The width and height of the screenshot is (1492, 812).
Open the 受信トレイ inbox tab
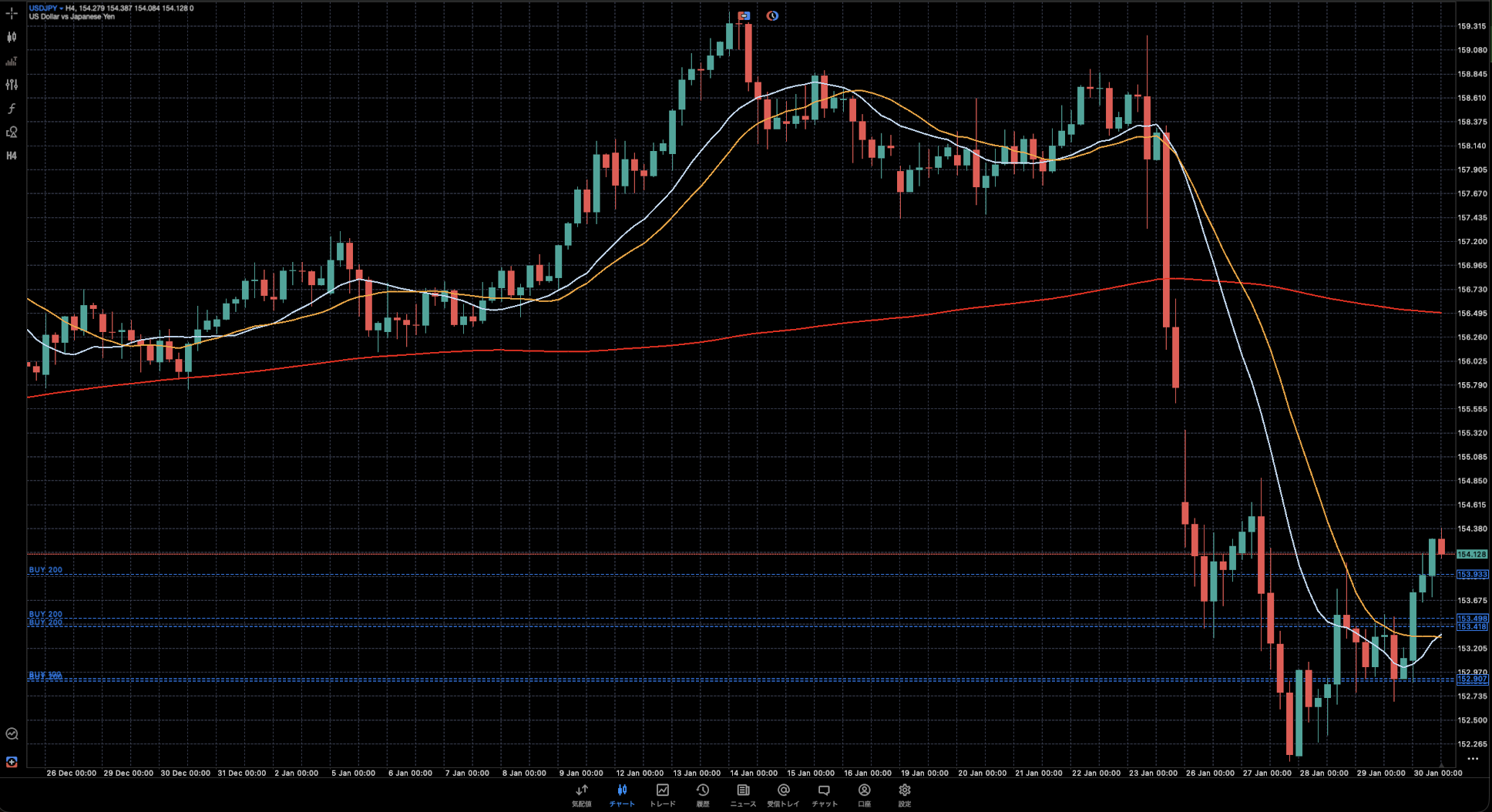tap(783, 795)
